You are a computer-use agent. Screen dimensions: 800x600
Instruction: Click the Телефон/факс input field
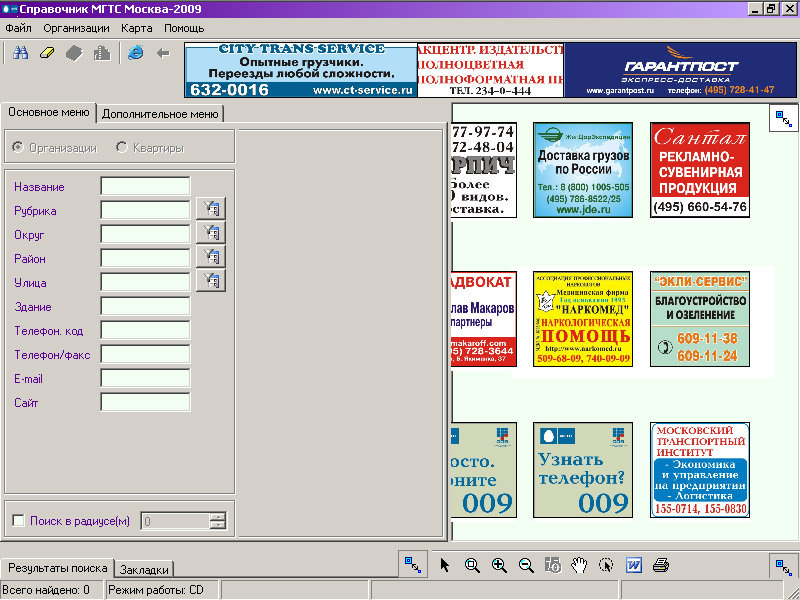pyautogui.click(x=145, y=354)
